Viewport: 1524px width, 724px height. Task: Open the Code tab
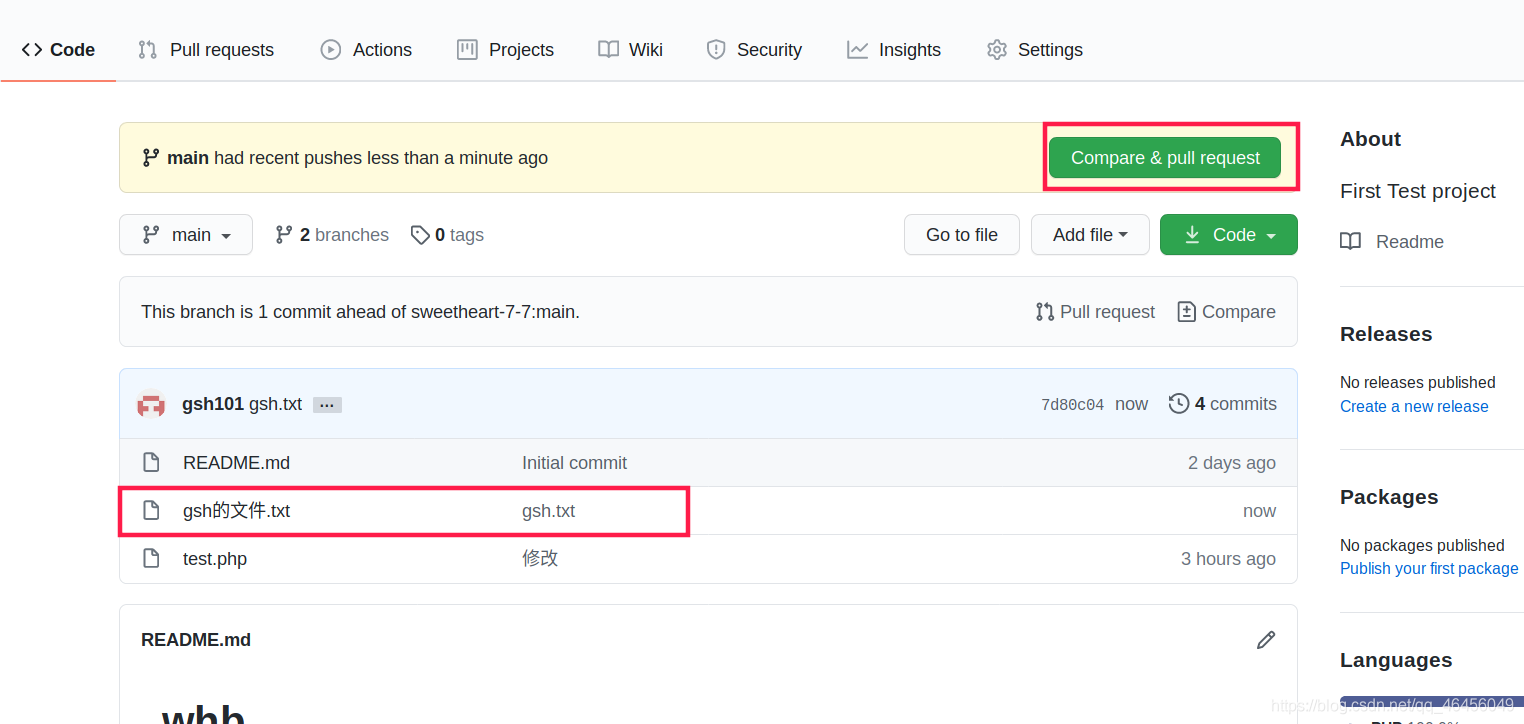pos(58,50)
